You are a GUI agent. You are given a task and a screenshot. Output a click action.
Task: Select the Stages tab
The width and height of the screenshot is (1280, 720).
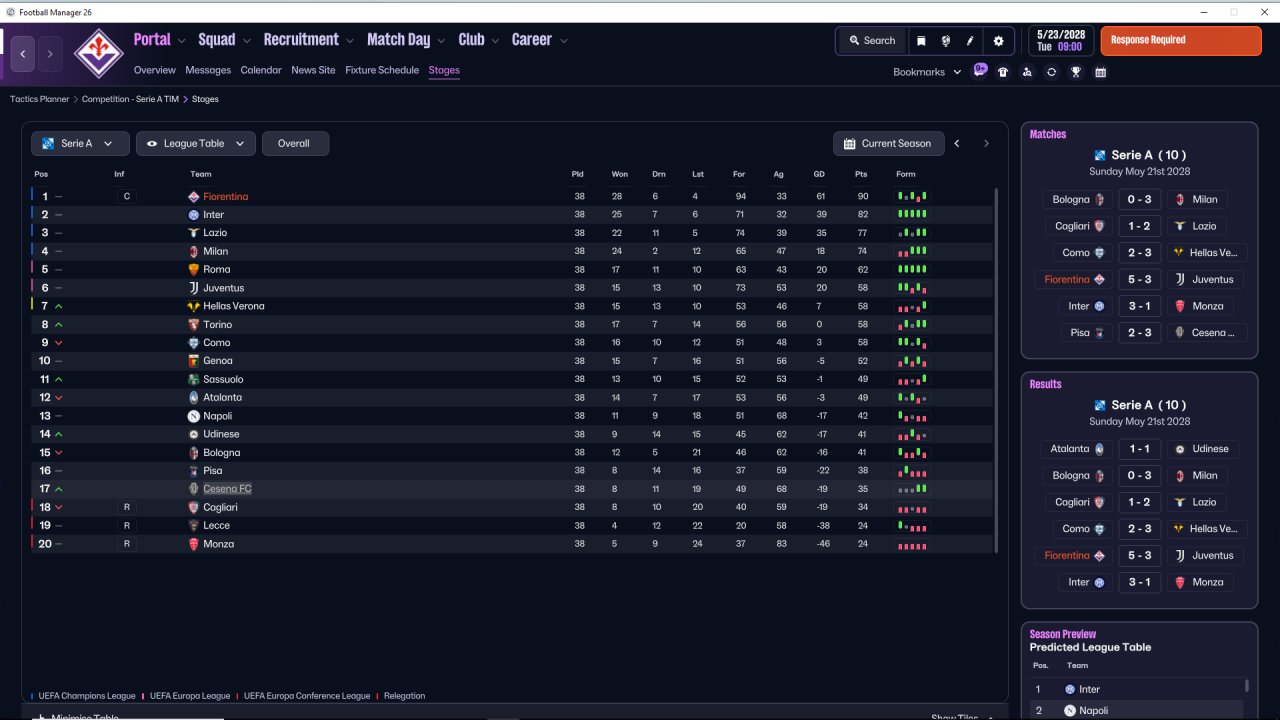(x=444, y=70)
